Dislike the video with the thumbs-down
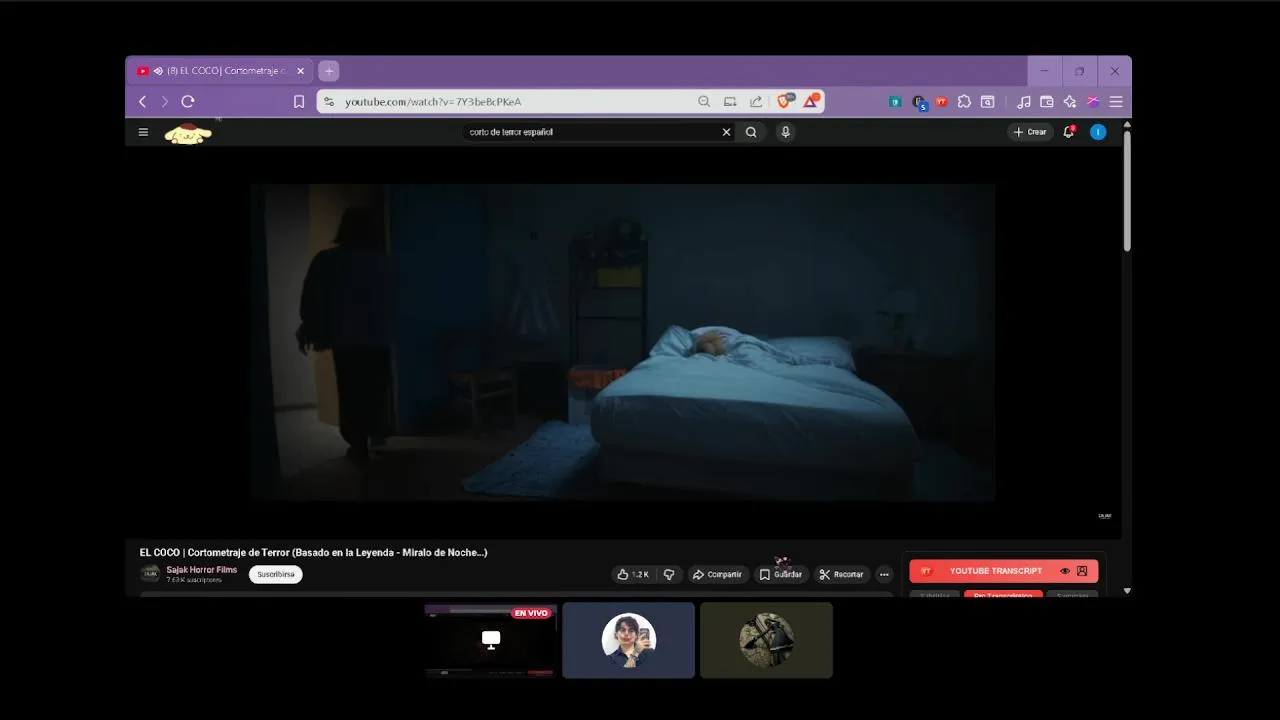The height and width of the screenshot is (720, 1280). (669, 574)
